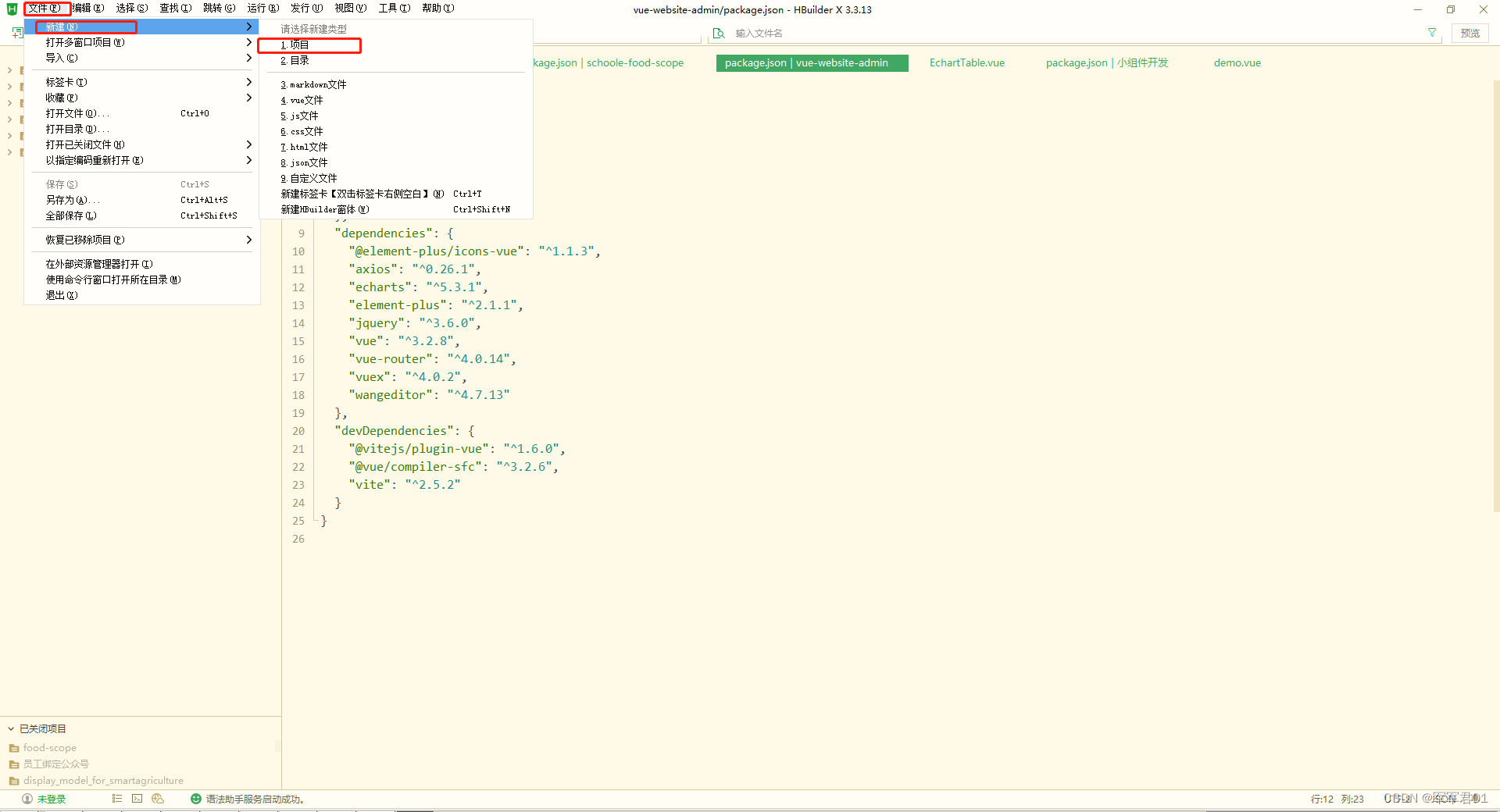1500x812 pixels.
Task: Switch to package.json | vue-website-admin tab
Action: 812,63
